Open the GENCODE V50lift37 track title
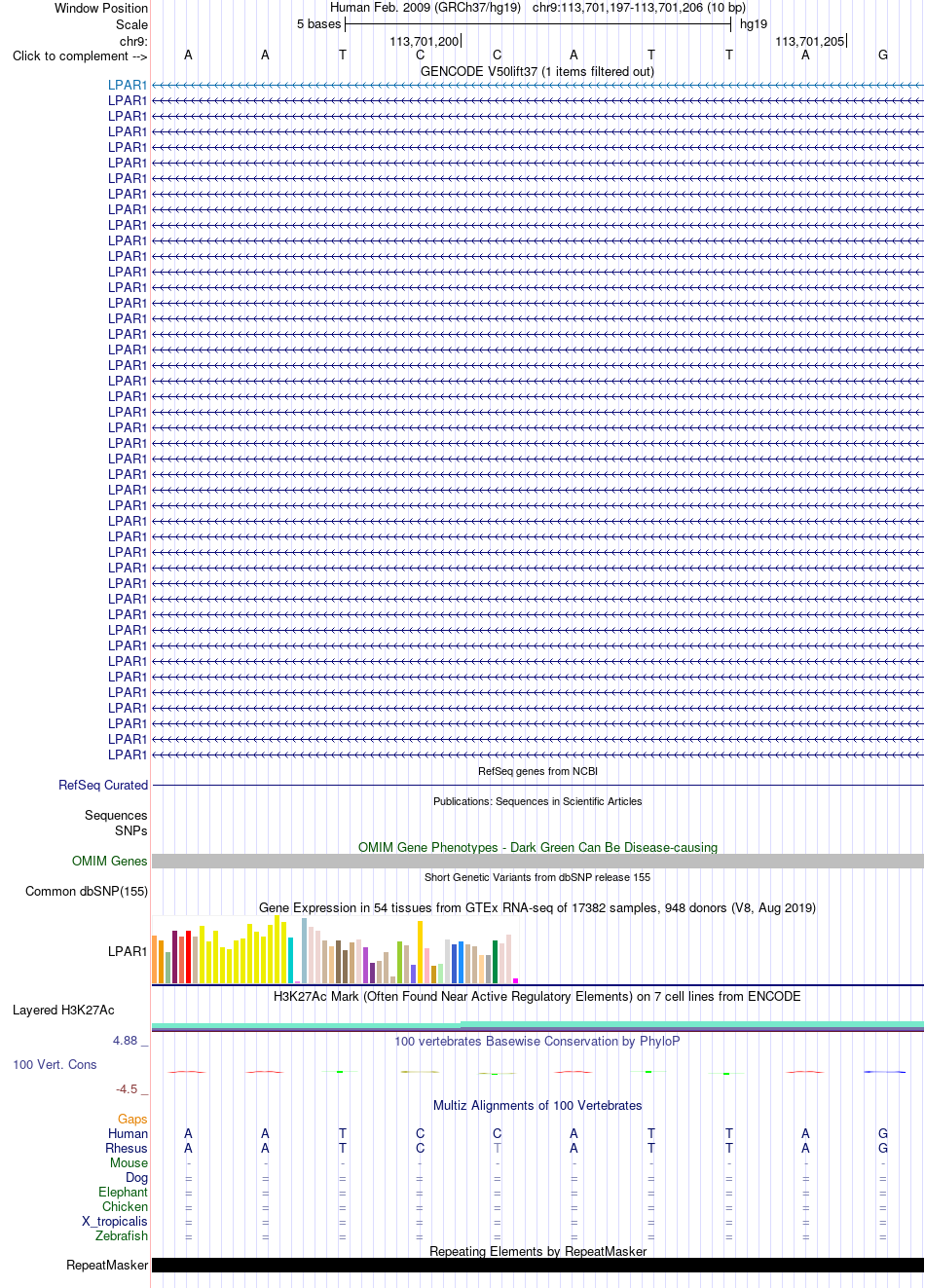The width and height of the screenshot is (925, 1288). point(537,71)
